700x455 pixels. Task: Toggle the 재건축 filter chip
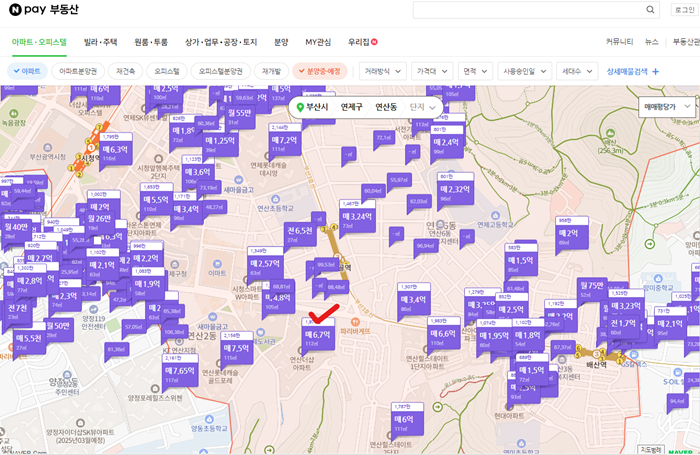125,71
